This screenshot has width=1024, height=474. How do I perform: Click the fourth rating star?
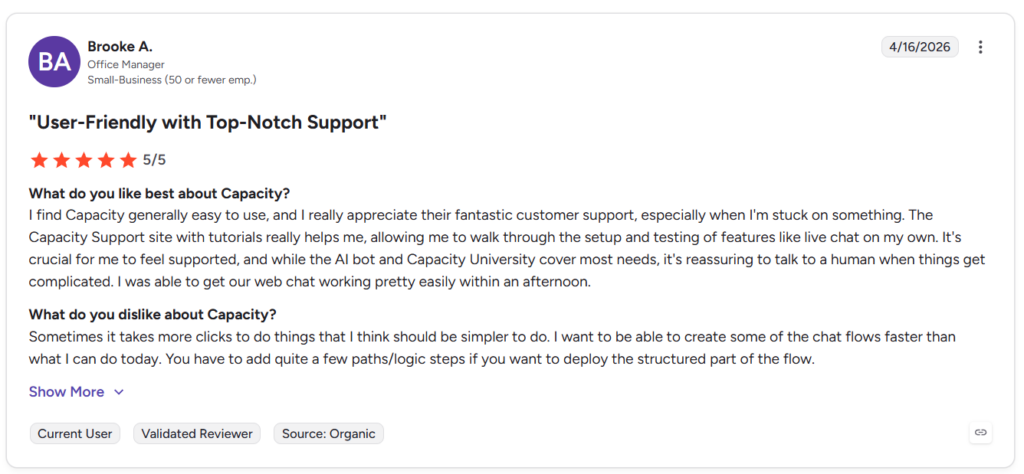pos(106,160)
